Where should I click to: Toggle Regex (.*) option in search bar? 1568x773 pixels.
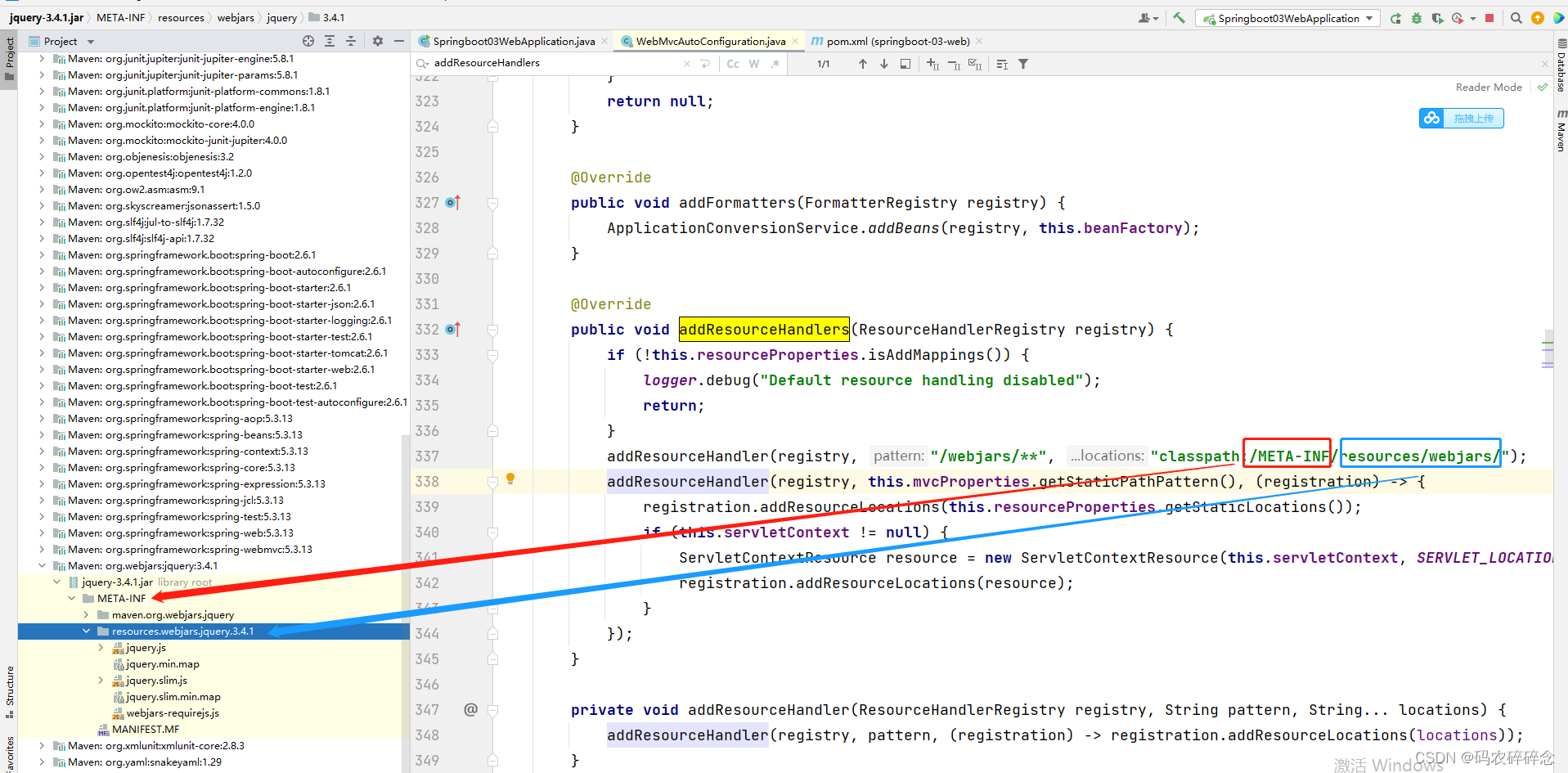[775, 64]
